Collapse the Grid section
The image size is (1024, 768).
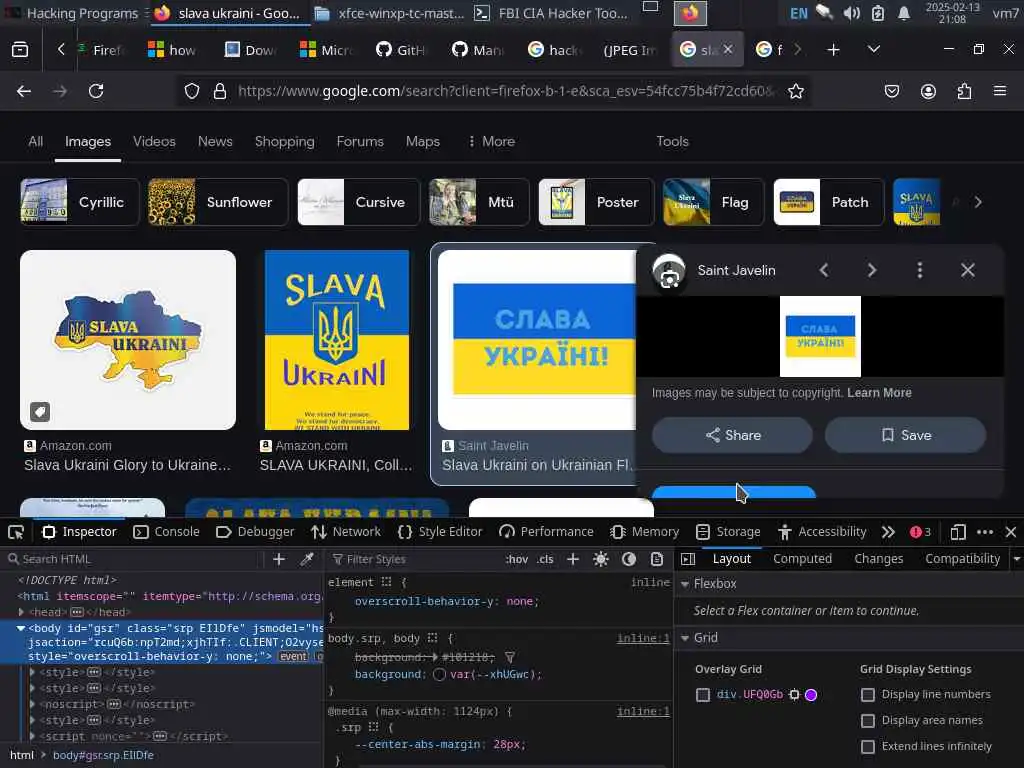point(685,638)
